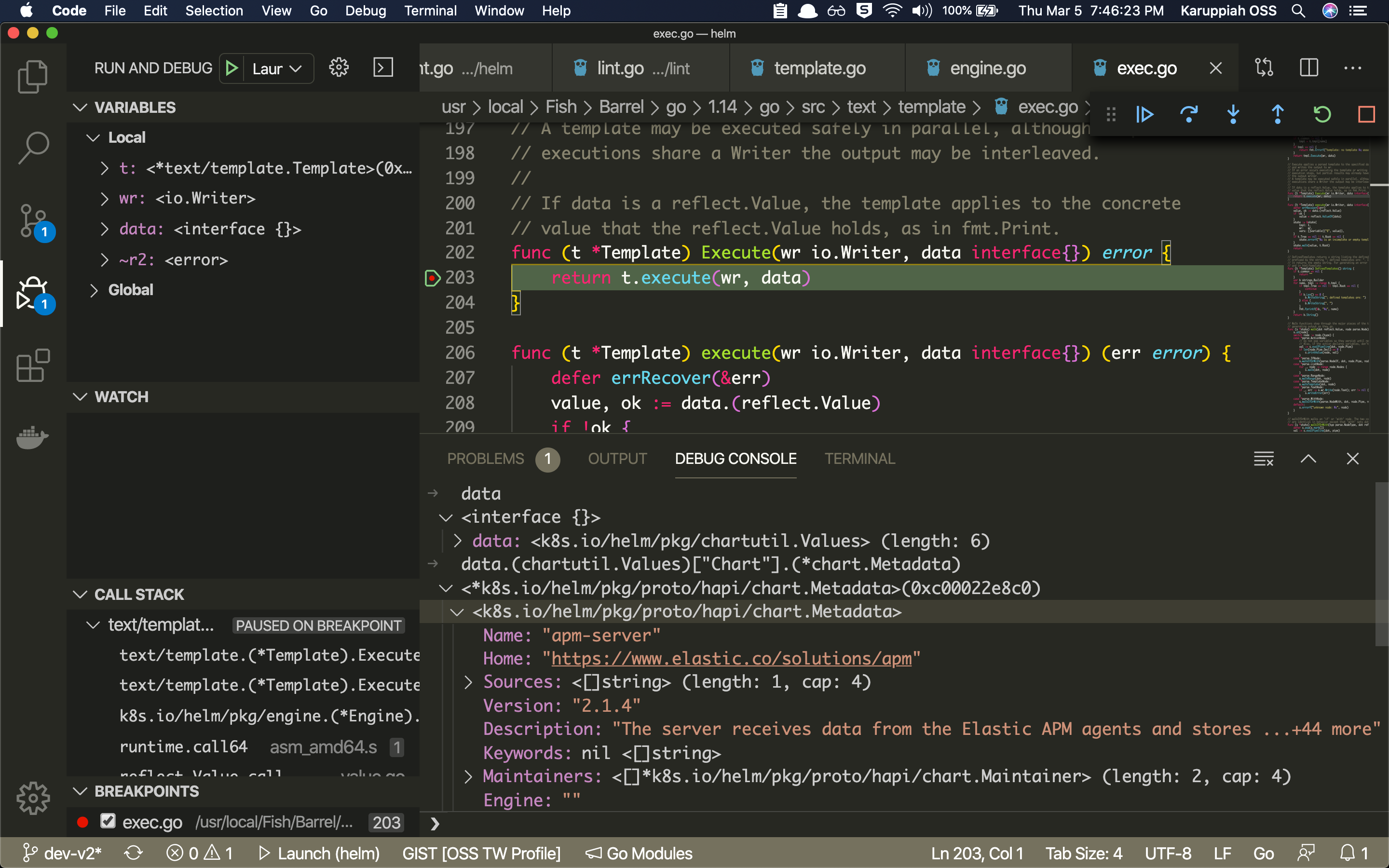This screenshot has width=1389, height=868.
Task: Close the exec.go editor tab
Action: click(1215, 68)
